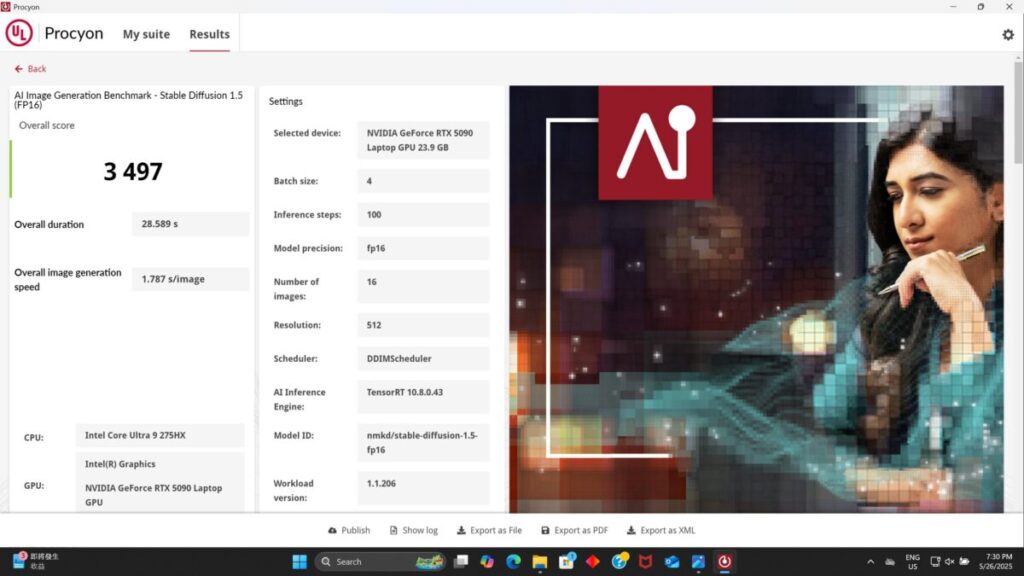Click the 1.787 s/image speed value

click(x=190, y=279)
